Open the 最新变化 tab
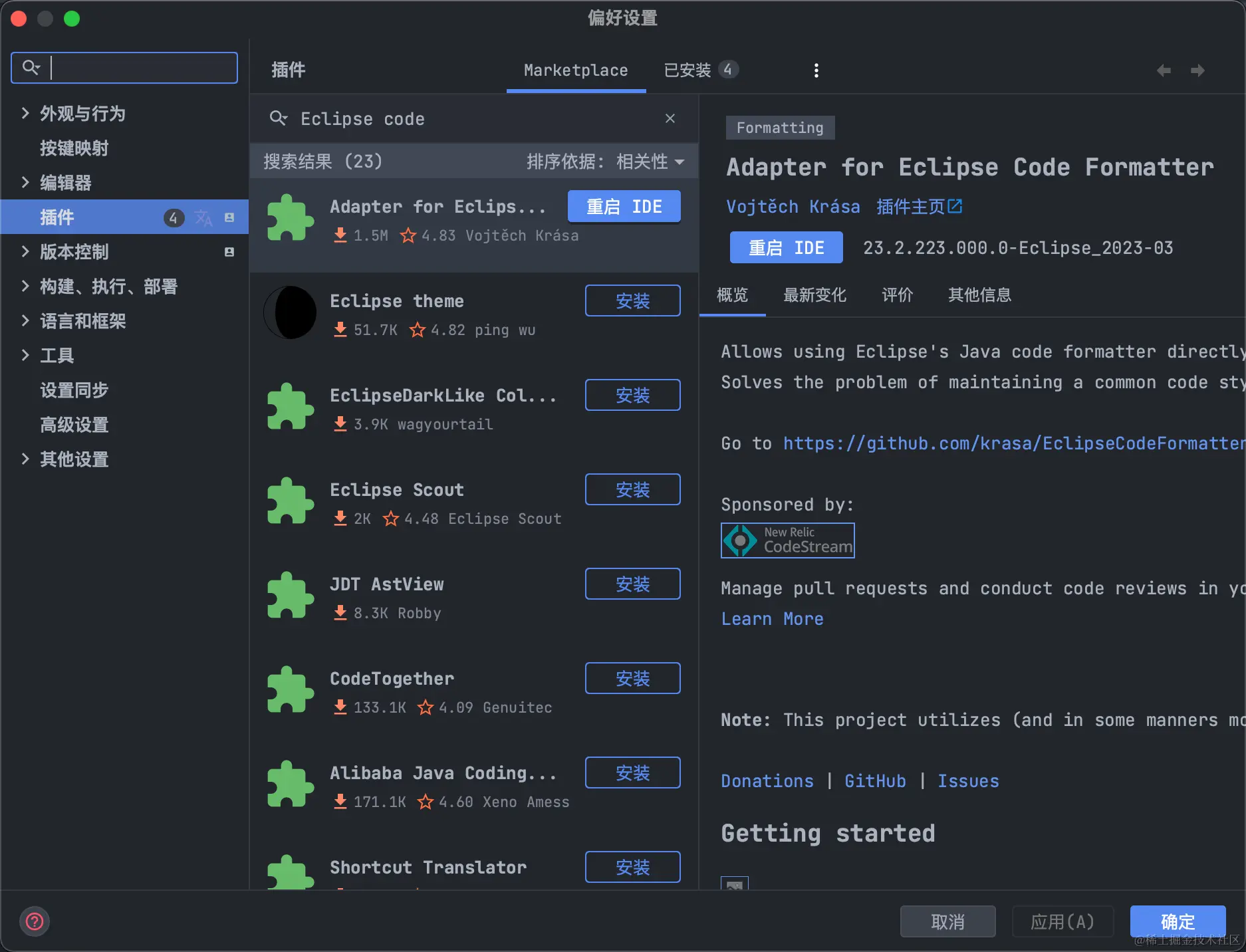The height and width of the screenshot is (952, 1246). point(815,295)
